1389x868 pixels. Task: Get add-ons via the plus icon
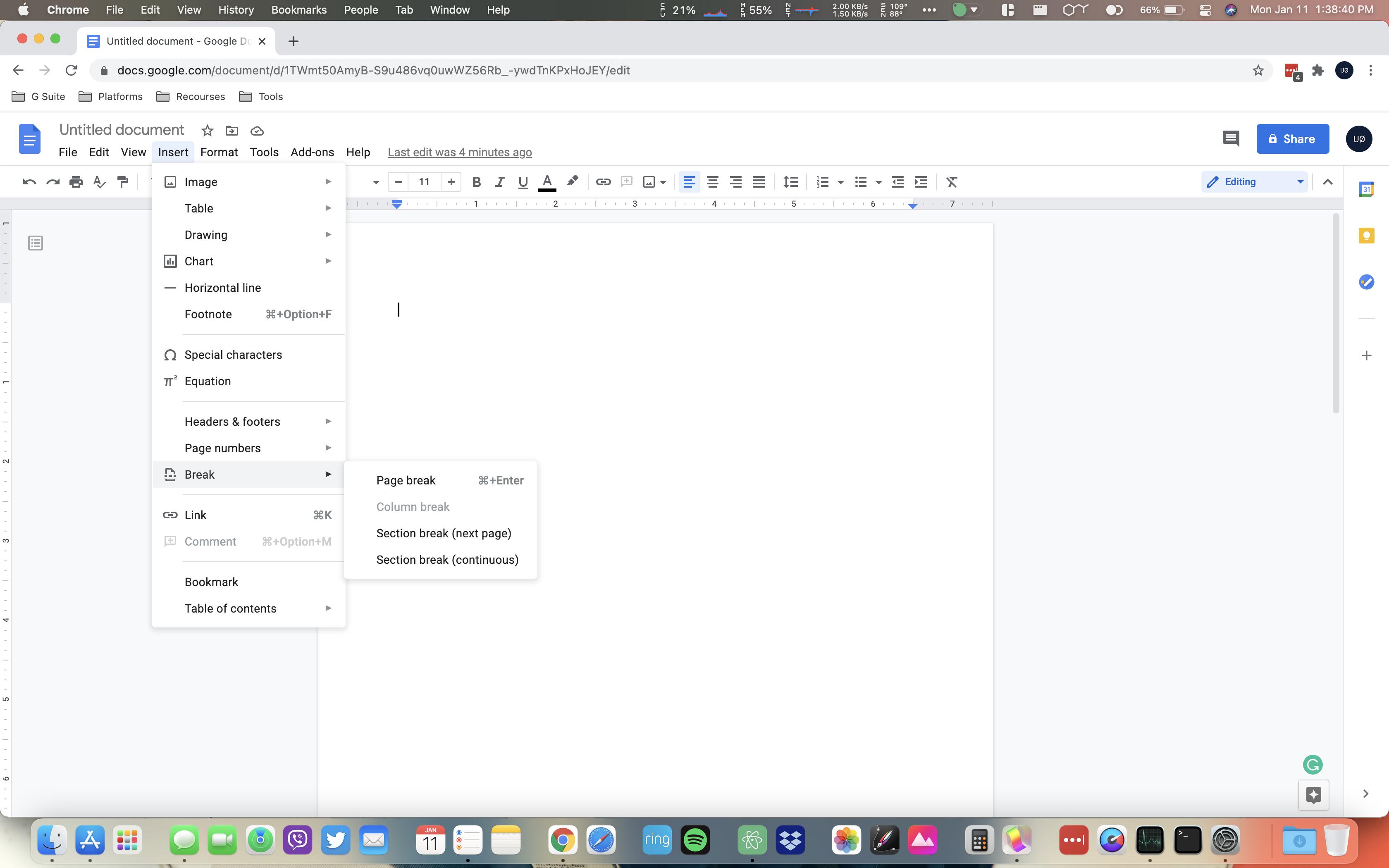(x=1366, y=356)
